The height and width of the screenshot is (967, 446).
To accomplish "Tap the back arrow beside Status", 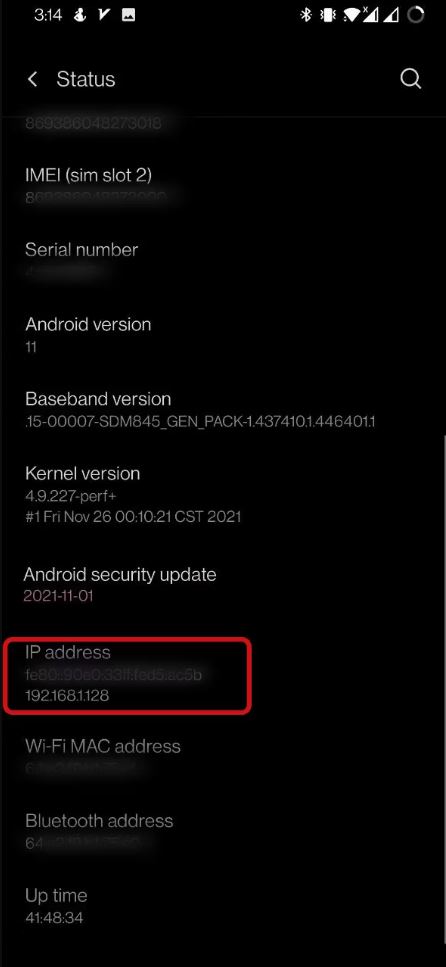I will 33,79.
